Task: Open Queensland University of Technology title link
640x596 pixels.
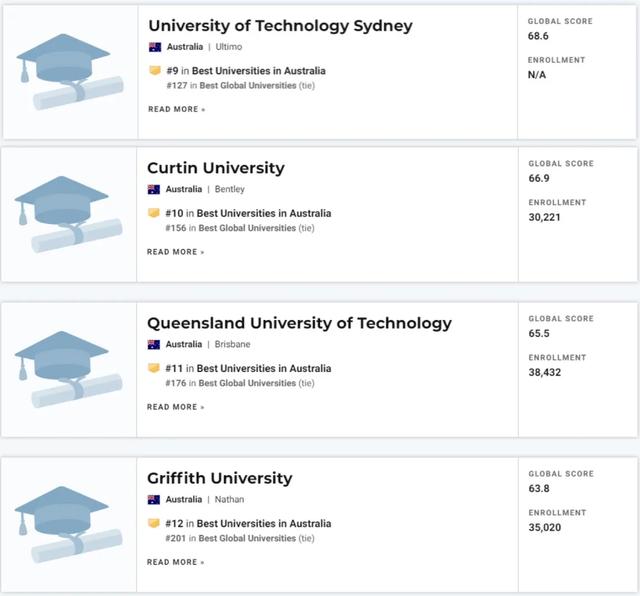Action: pos(299,323)
